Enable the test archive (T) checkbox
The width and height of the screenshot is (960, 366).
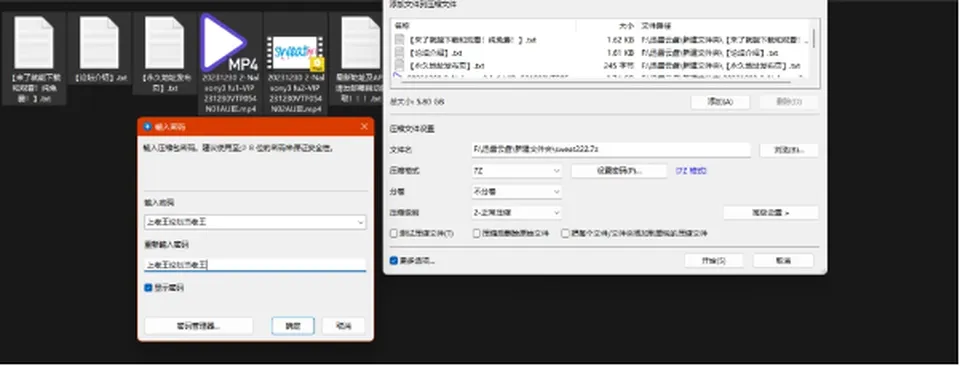tap(394, 234)
